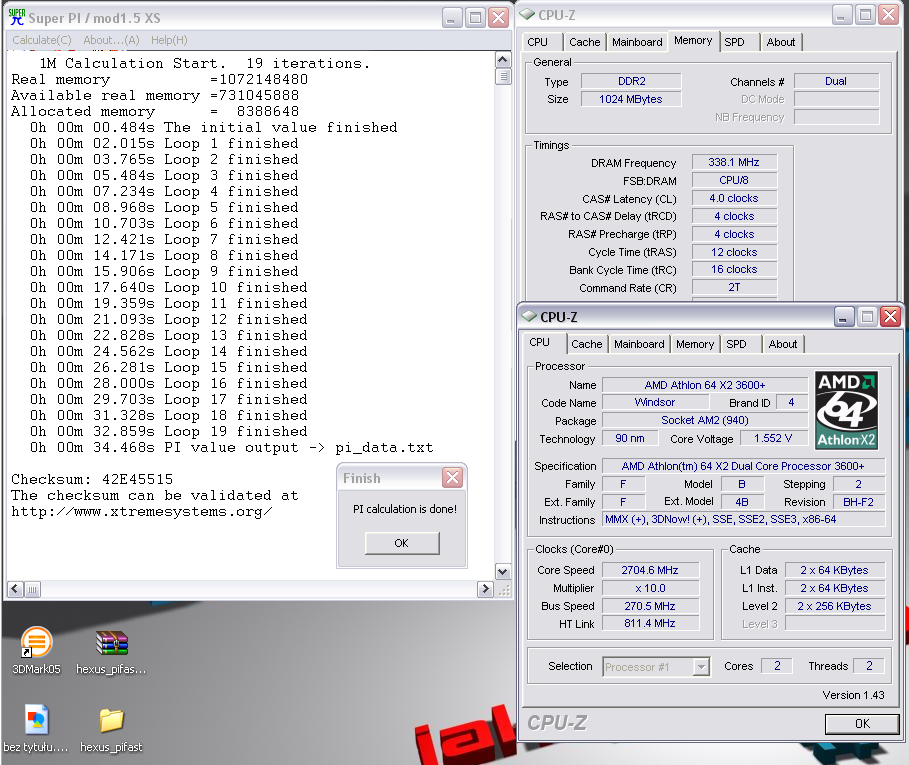Open the About...(A) menu in Super PI
The height and width of the screenshot is (765, 909).
tap(111, 40)
